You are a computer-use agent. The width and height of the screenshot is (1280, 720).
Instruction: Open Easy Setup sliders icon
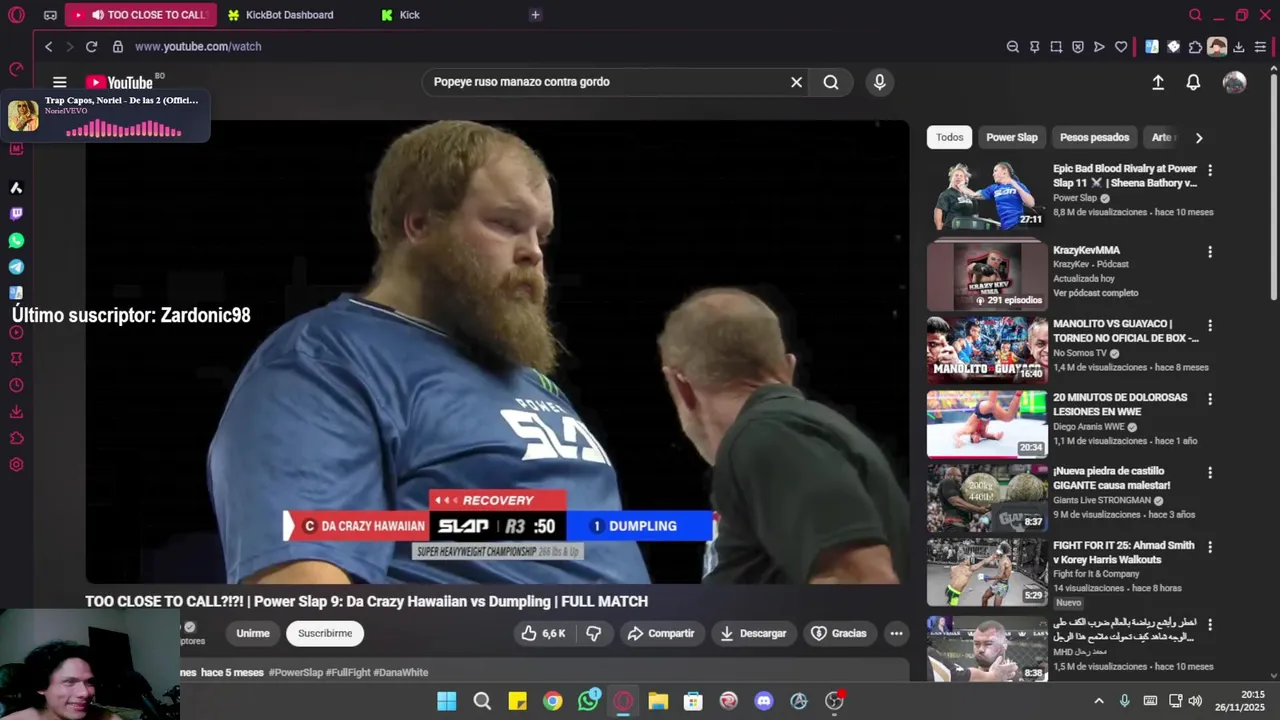(1260, 47)
